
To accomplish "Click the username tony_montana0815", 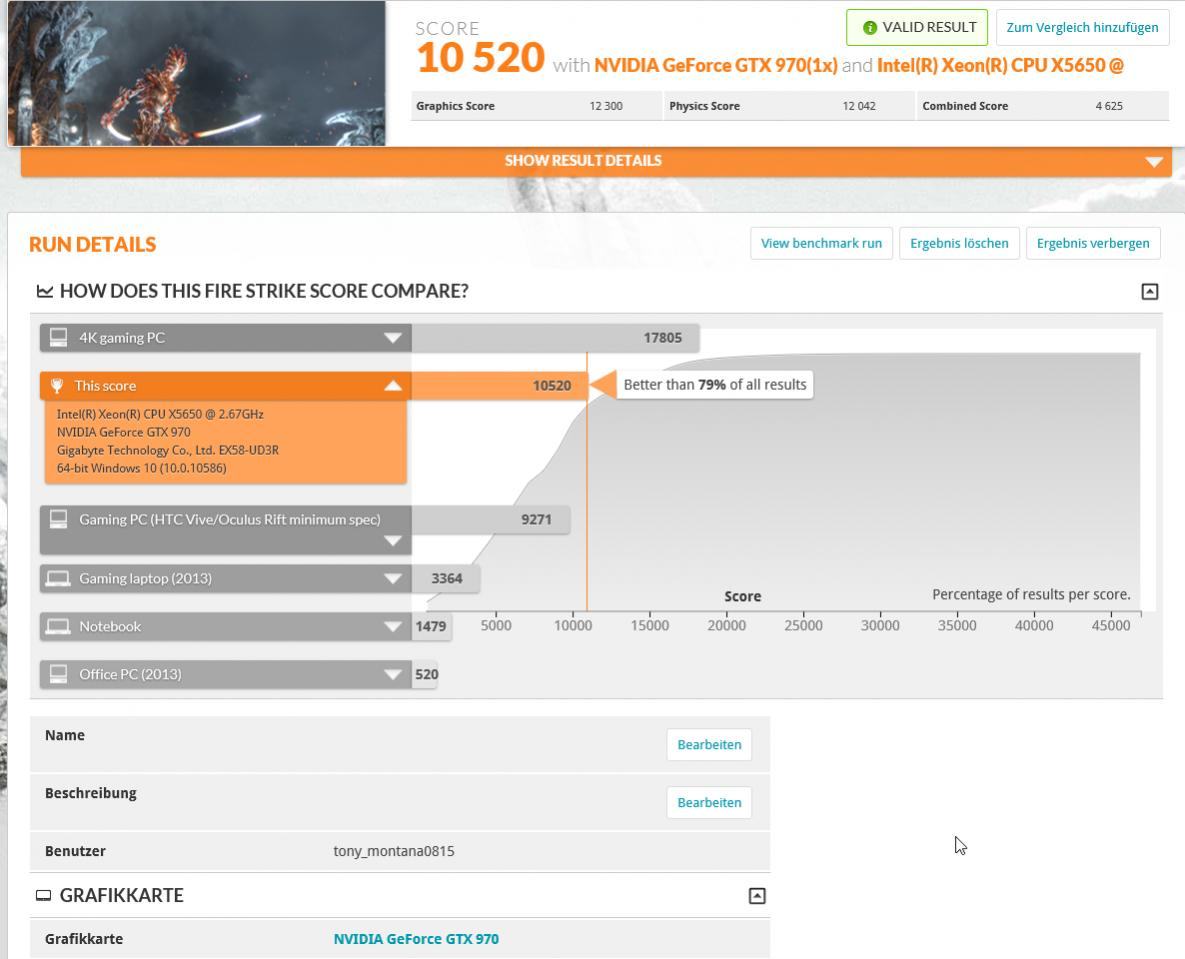I will (394, 851).
